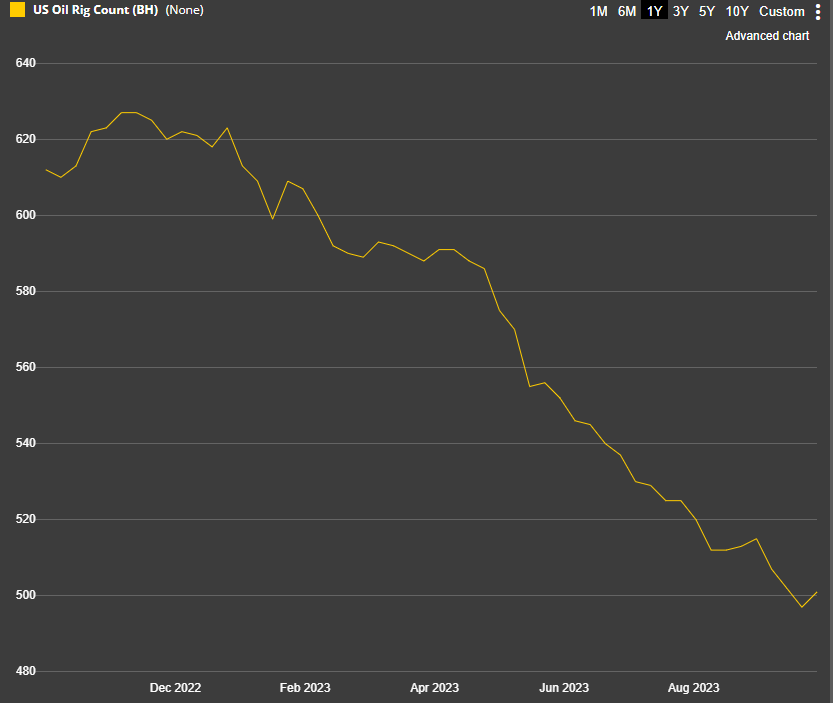Open the three-dot chart options menu
This screenshot has width=833, height=703.
pyautogui.click(x=818, y=11)
